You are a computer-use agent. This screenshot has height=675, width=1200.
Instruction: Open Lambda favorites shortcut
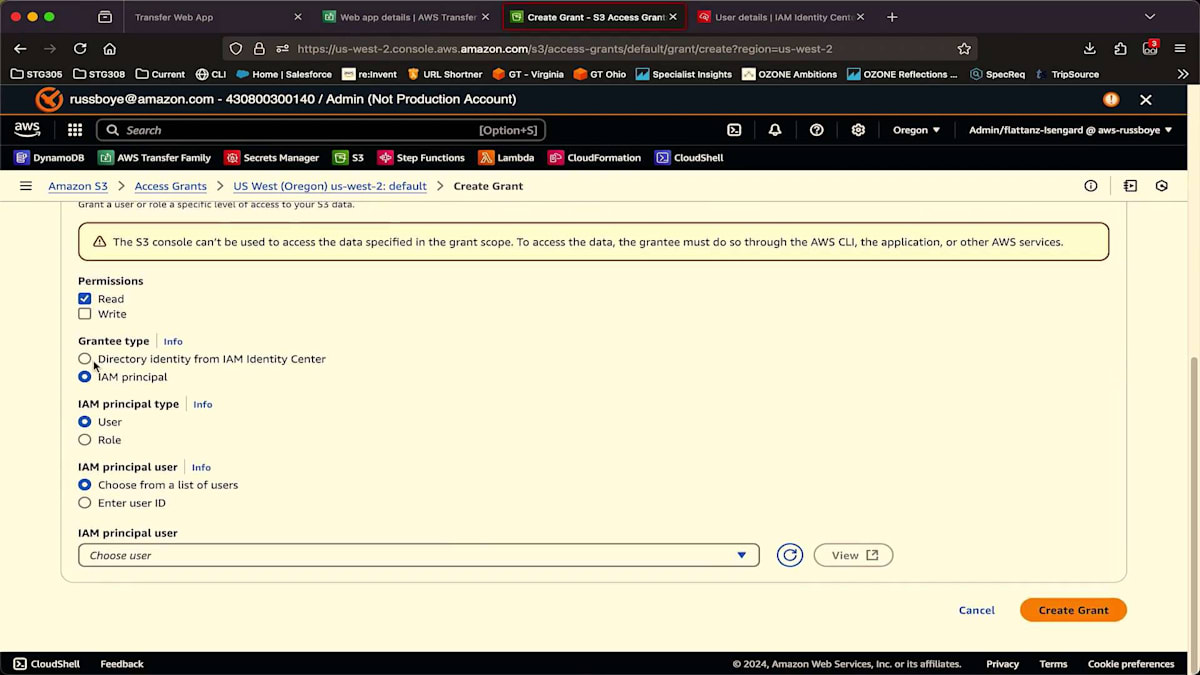click(506, 158)
